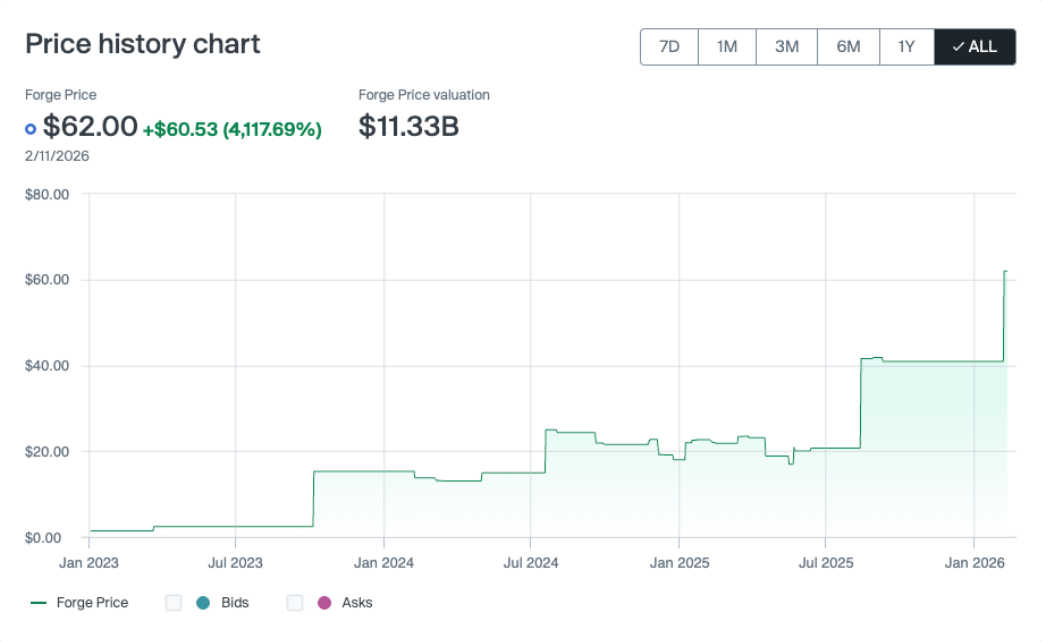This screenshot has height=642, width=1042.
Task: Toggle the Asks checkbox
Action: pyautogui.click(x=295, y=603)
